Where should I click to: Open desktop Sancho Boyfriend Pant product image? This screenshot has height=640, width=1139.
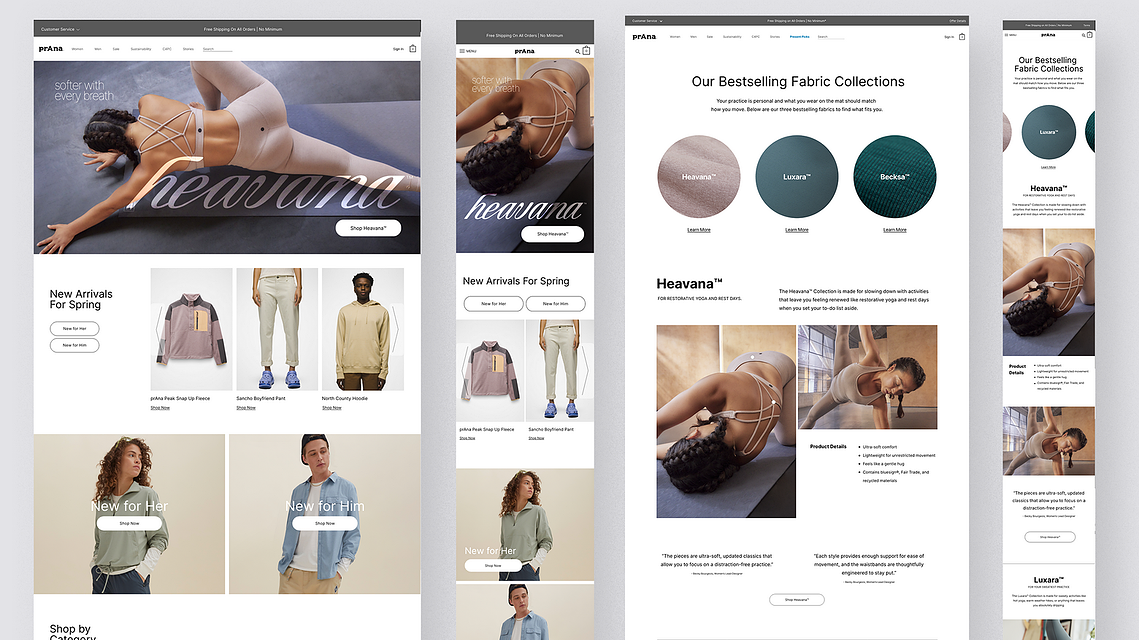click(277, 329)
